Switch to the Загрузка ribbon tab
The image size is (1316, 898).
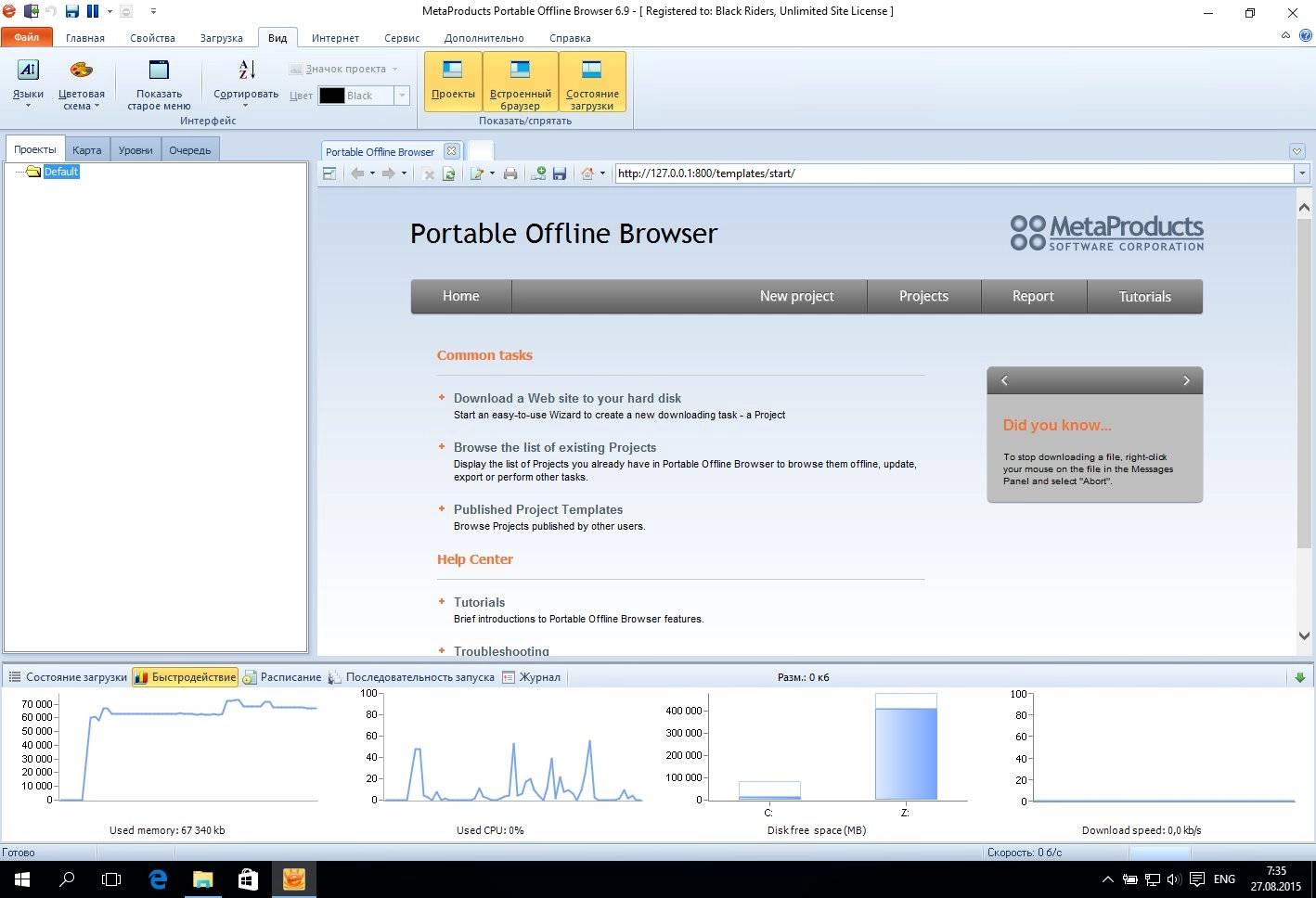click(x=221, y=38)
